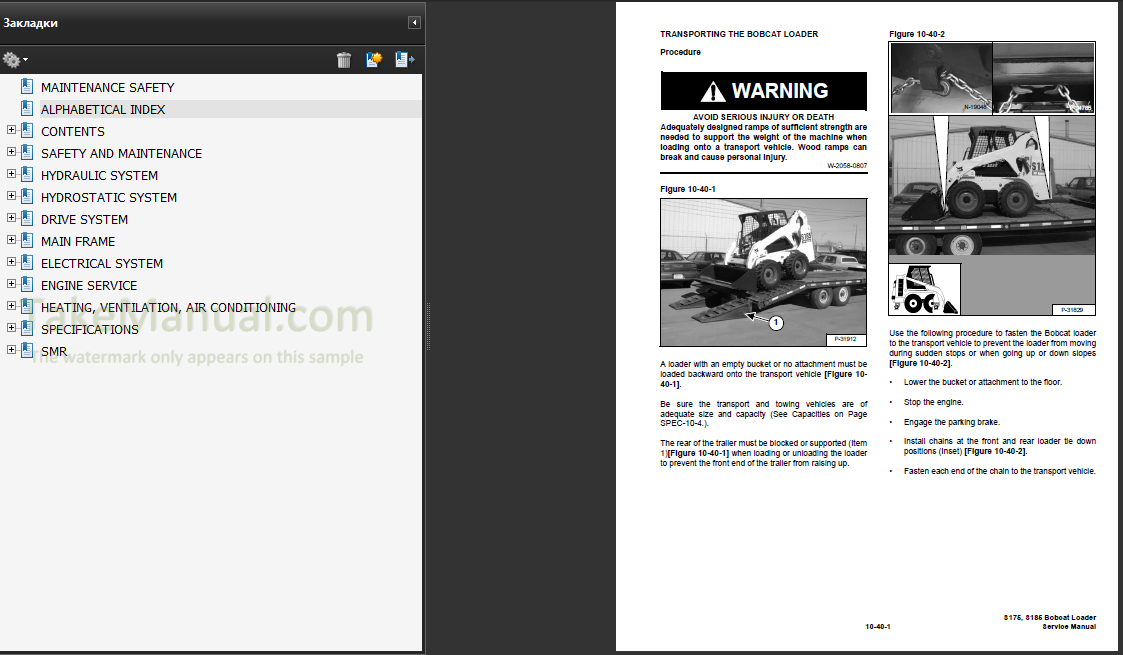Go to the DRIVE SYSTEM bookmark
Screen dimensions: 1123x655
coord(84,219)
